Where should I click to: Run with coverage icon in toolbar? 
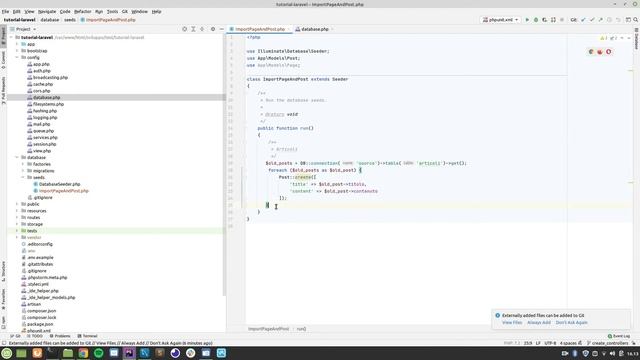pos(544,20)
